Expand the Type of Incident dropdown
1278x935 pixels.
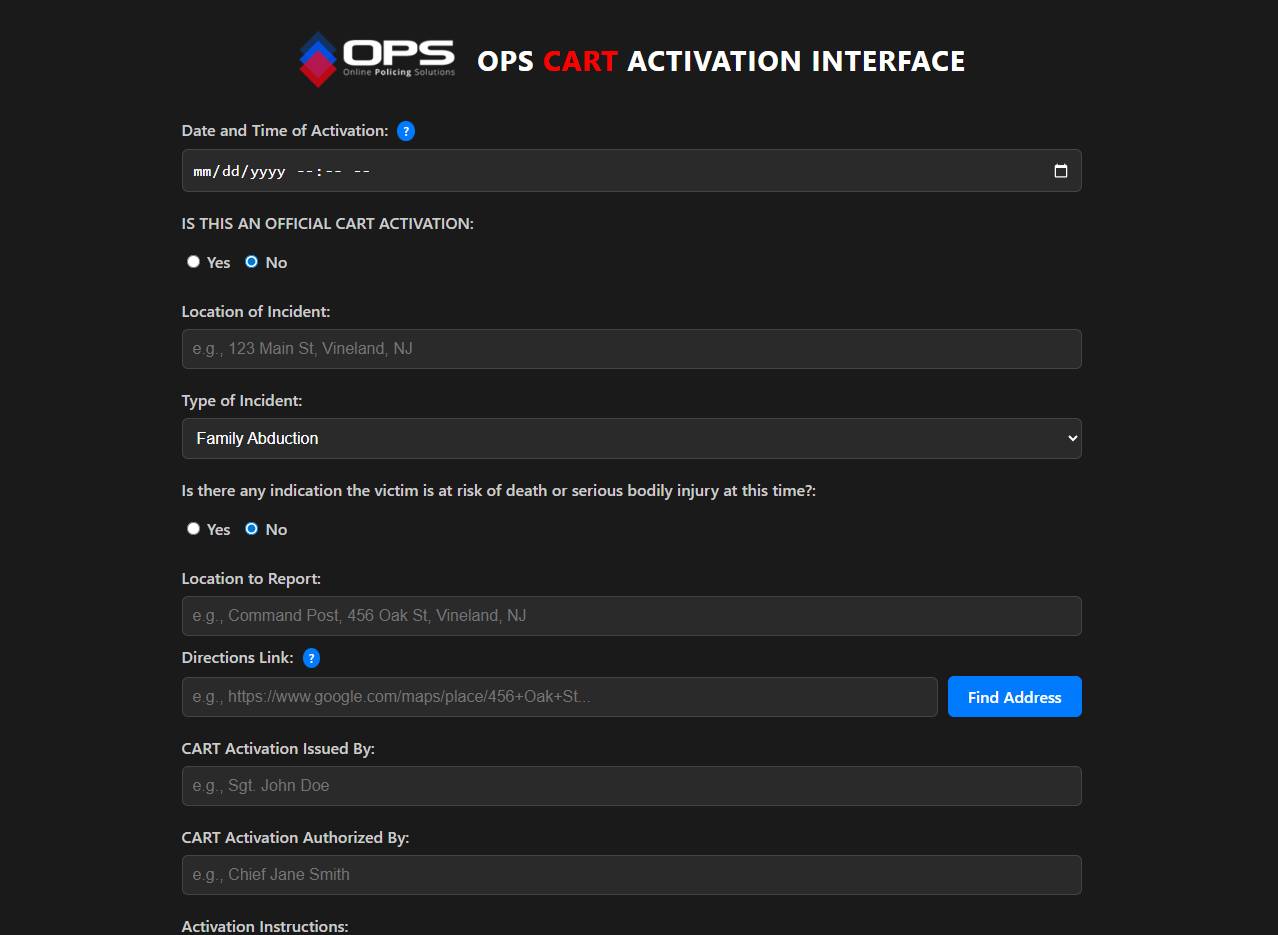tap(630, 438)
